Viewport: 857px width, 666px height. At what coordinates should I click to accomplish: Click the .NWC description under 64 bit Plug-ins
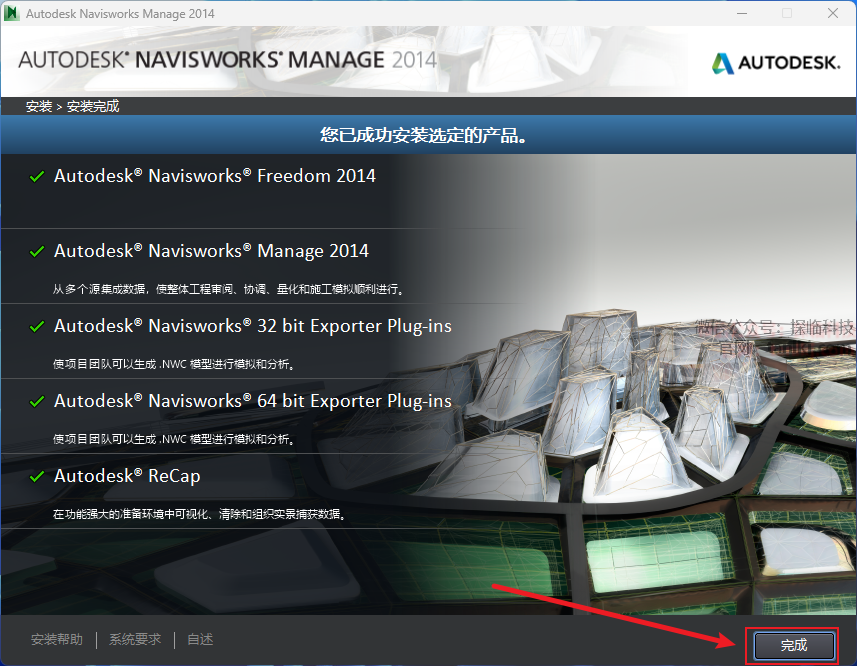coord(174,439)
